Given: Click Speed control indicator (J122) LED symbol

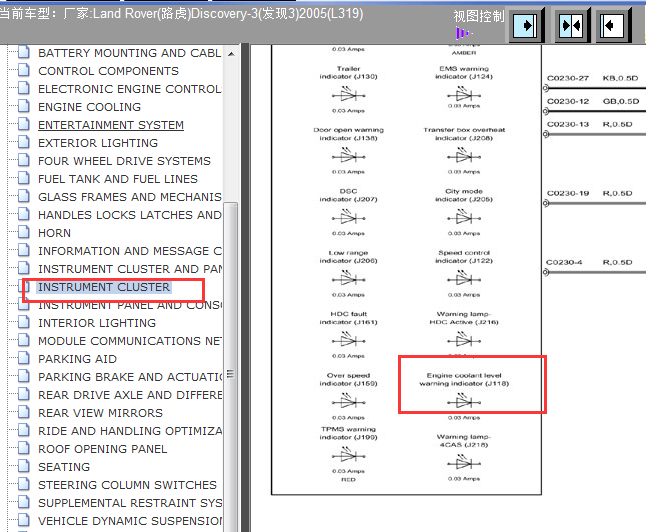Looking at the screenshot, I should [x=464, y=280].
